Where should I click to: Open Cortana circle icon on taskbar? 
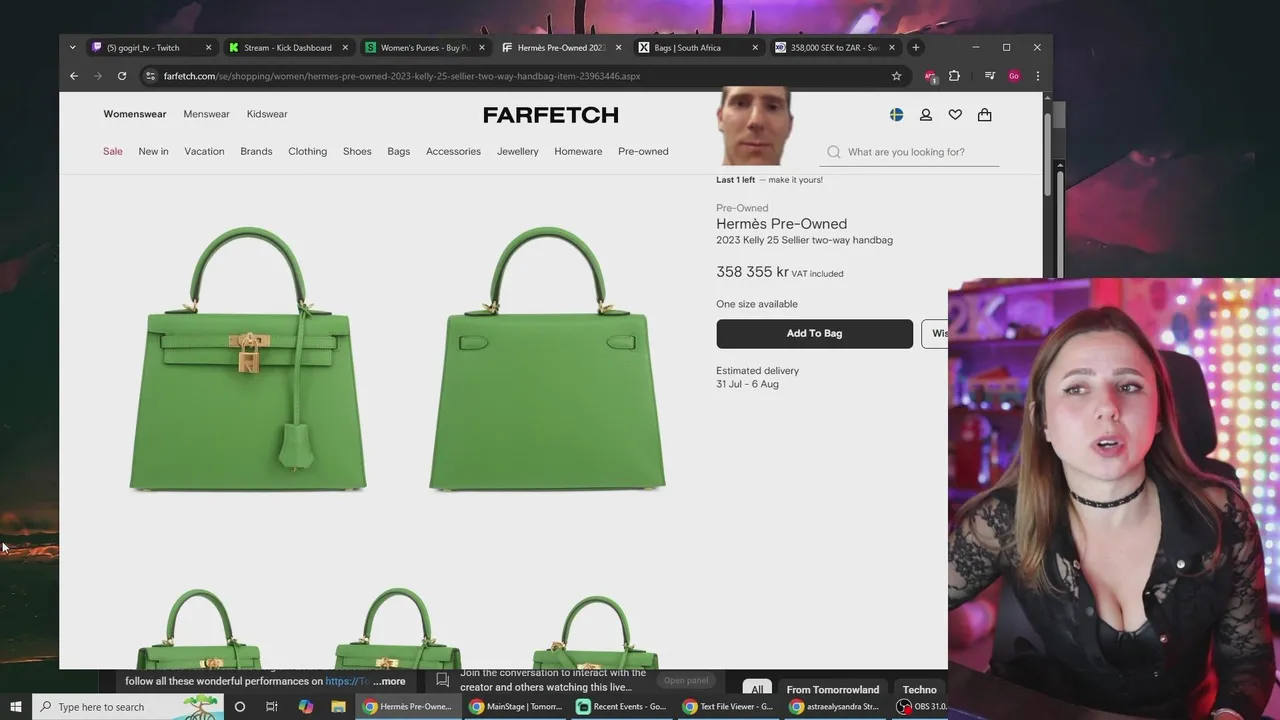(x=239, y=706)
